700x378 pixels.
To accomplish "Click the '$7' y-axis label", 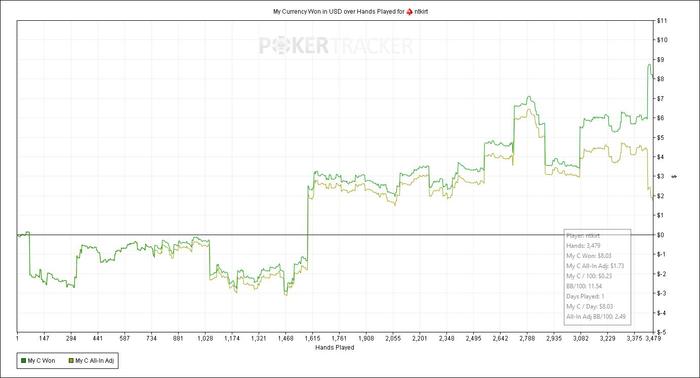I will pyautogui.click(x=661, y=98).
